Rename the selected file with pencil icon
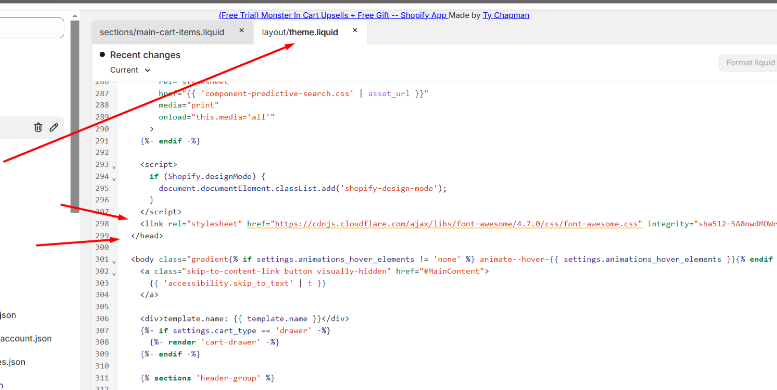 coord(54,127)
